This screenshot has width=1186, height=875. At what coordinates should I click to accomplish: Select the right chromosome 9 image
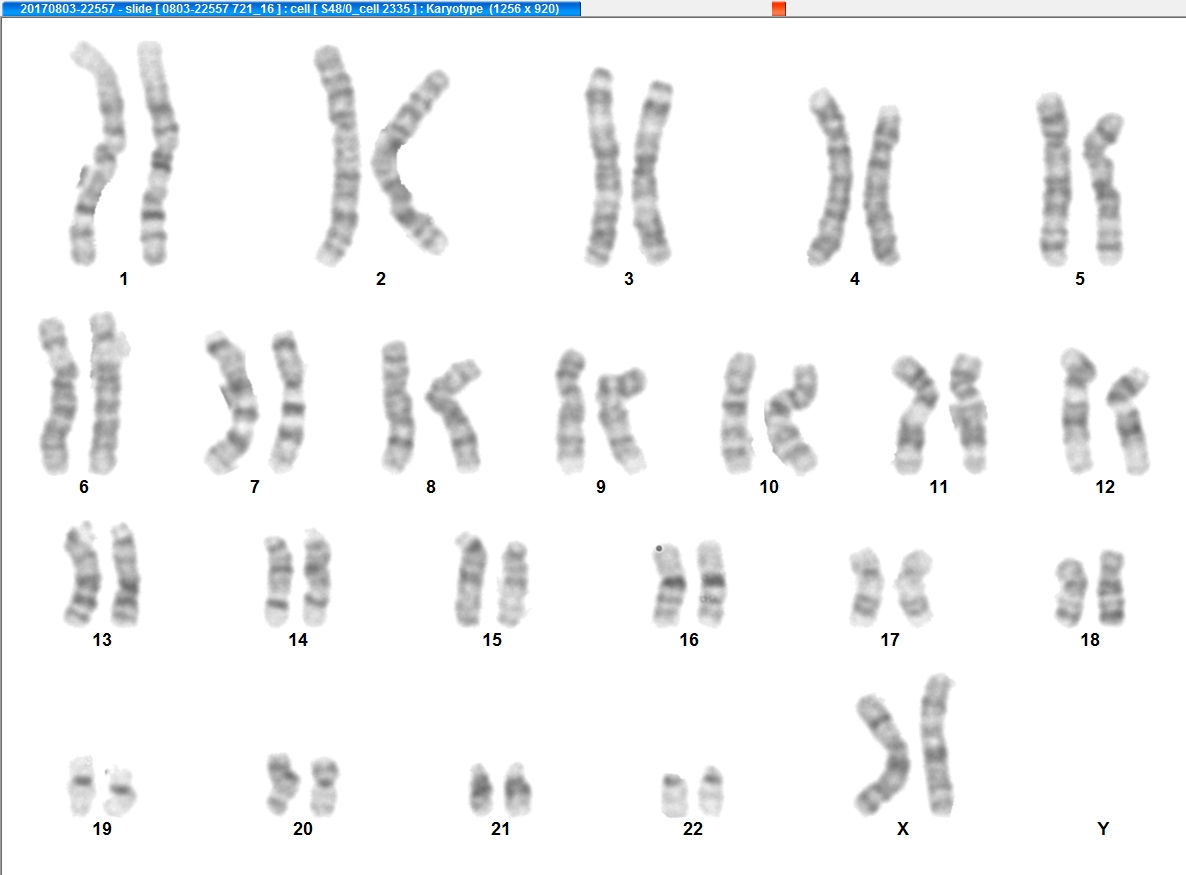coord(621,420)
